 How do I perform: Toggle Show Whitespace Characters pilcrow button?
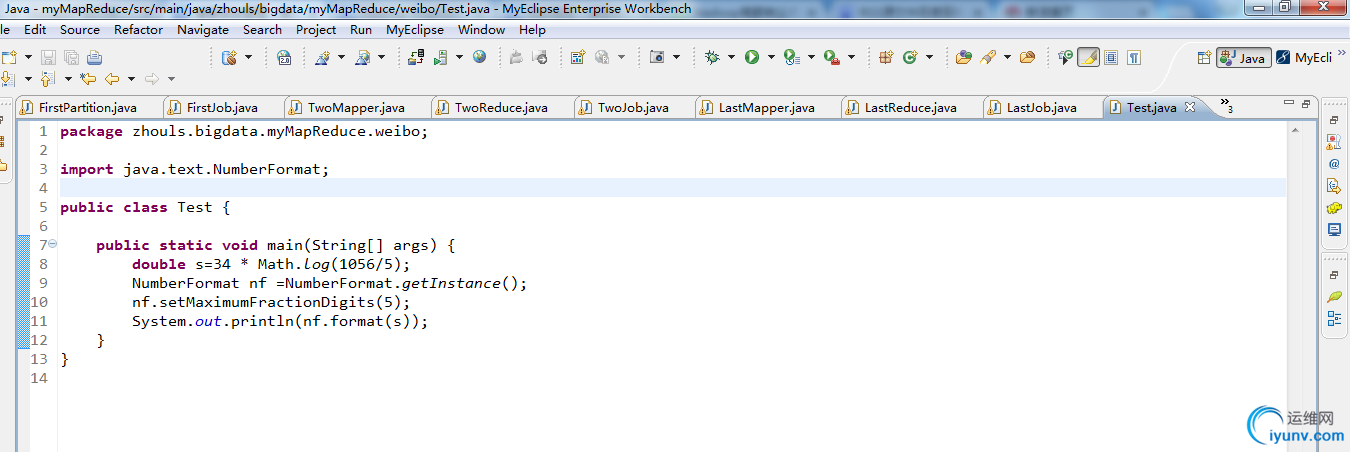tap(1134, 57)
